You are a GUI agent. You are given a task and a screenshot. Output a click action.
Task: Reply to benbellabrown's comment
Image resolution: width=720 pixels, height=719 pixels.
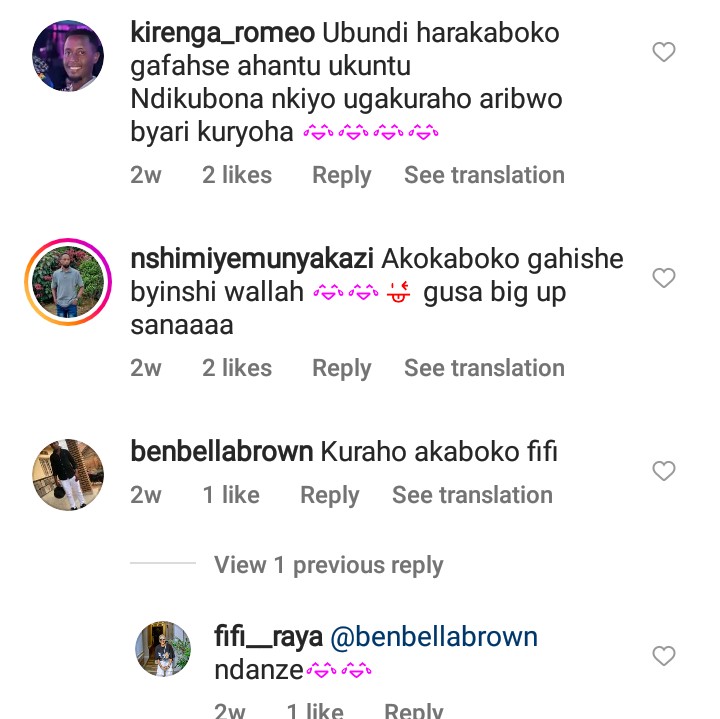tap(329, 495)
